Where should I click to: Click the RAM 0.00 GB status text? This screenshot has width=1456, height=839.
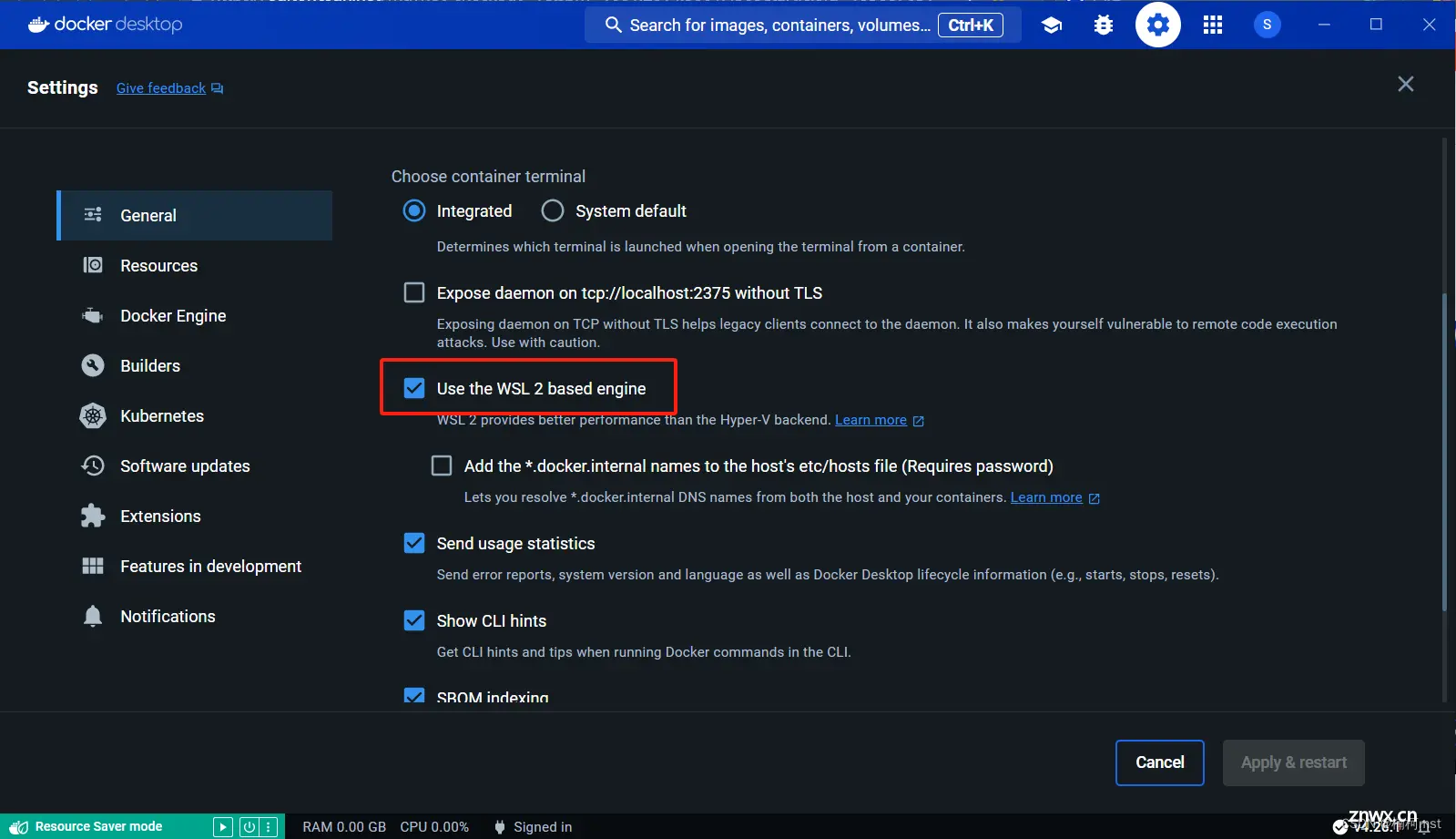tap(344, 827)
